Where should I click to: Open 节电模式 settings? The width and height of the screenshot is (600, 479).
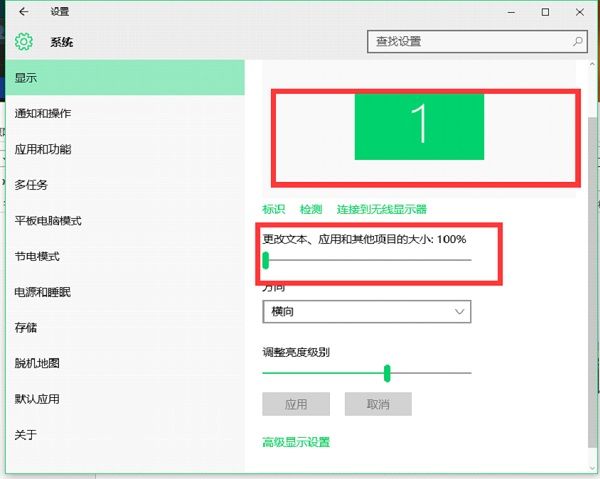click(125, 256)
